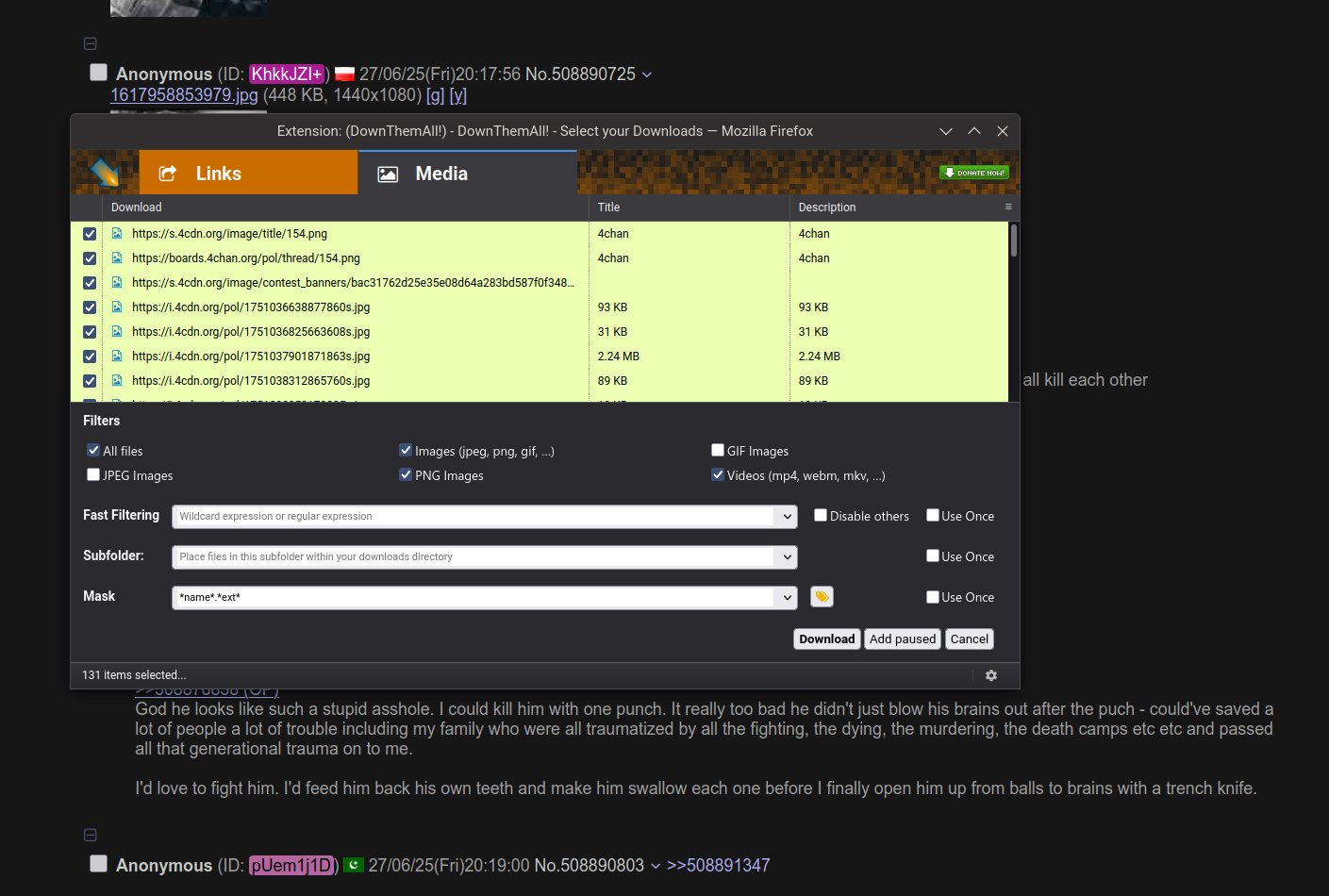Viewport: 1329px width, 896px height.
Task: Click the ID tag pUem1j1D
Action: click(291, 865)
